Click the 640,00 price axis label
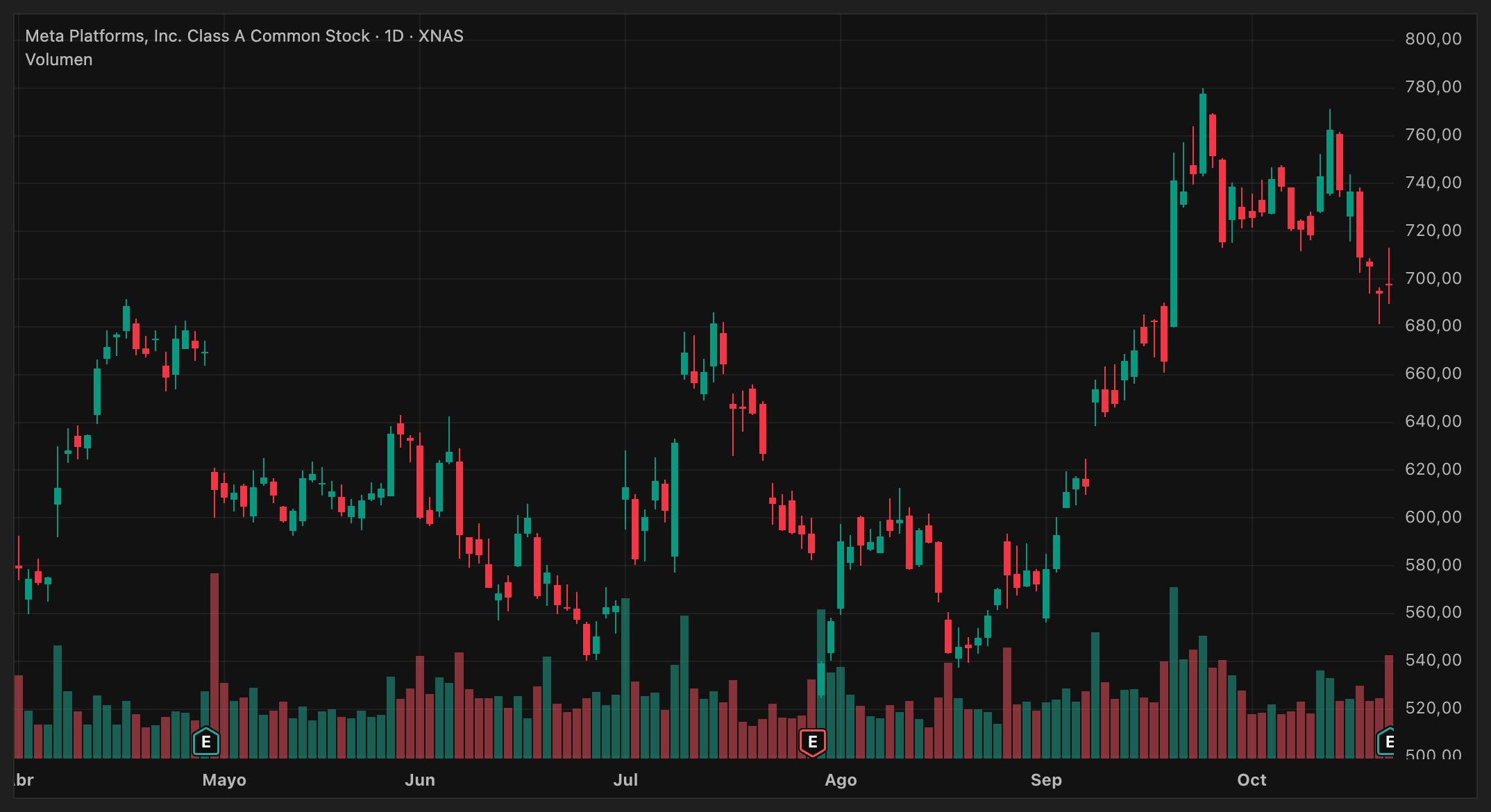This screenshot has width=1491, height=812. click(1433, 421)
